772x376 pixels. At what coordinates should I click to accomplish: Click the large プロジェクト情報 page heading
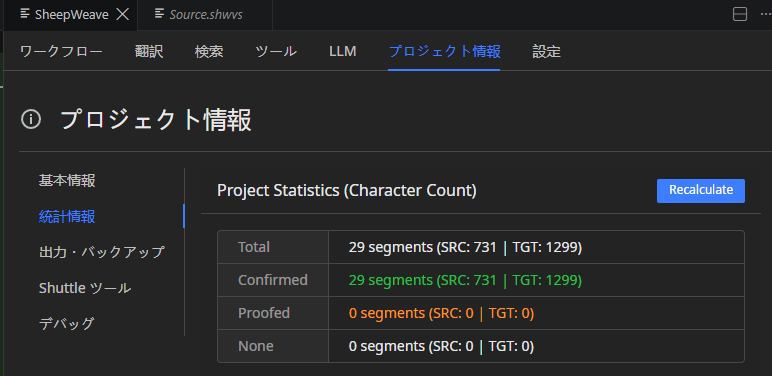point(156,120)
